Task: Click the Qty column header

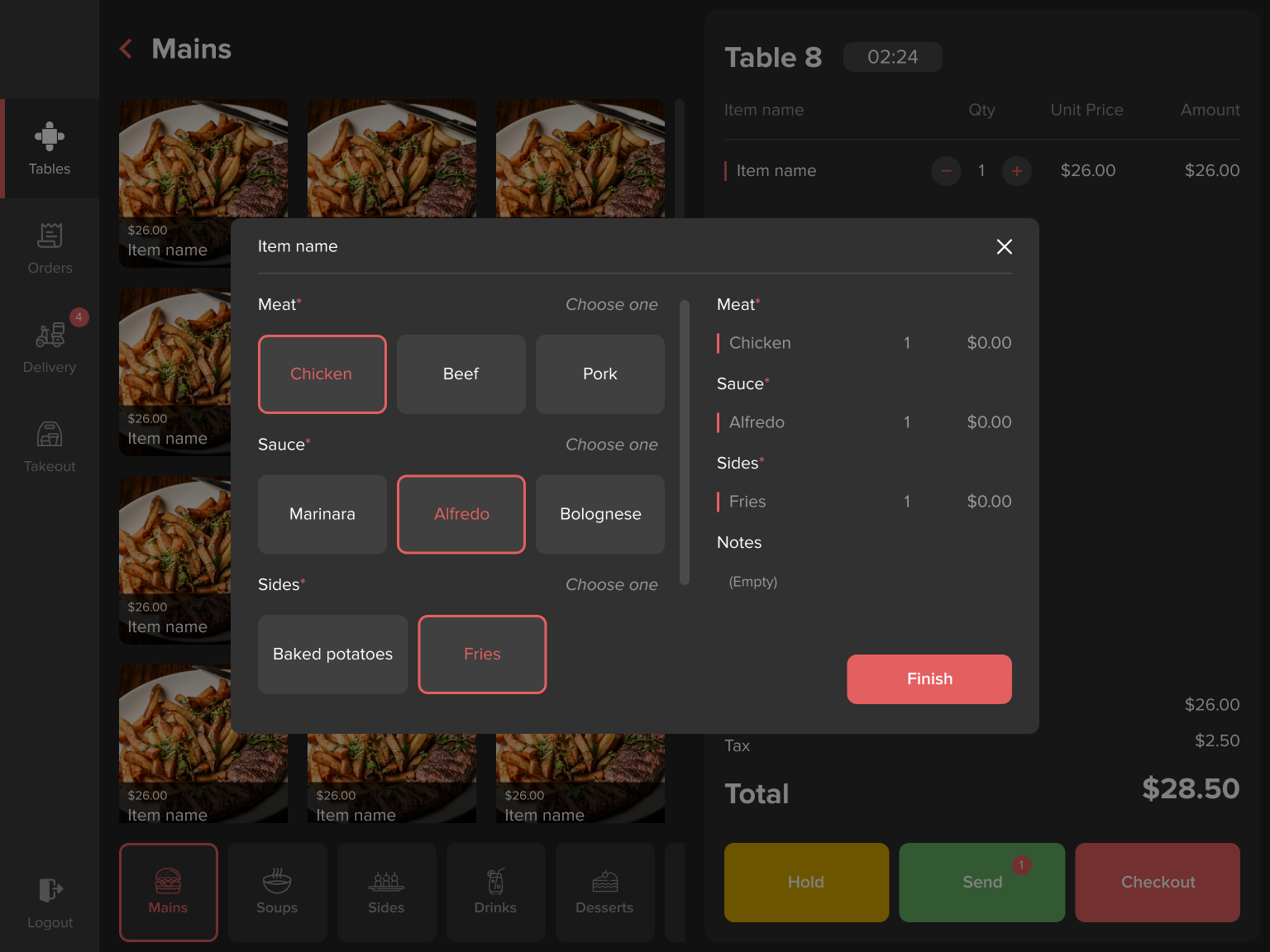Action: click(x=981, y=110)
